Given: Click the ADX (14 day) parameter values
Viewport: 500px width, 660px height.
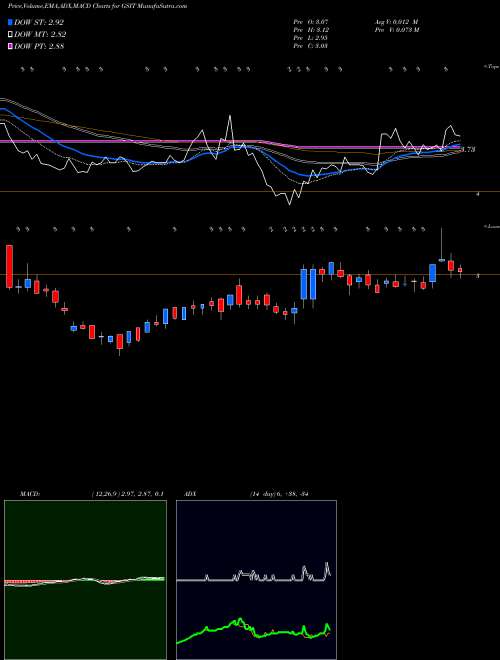Looking at the screenshot, I should (x=279, y=494).
